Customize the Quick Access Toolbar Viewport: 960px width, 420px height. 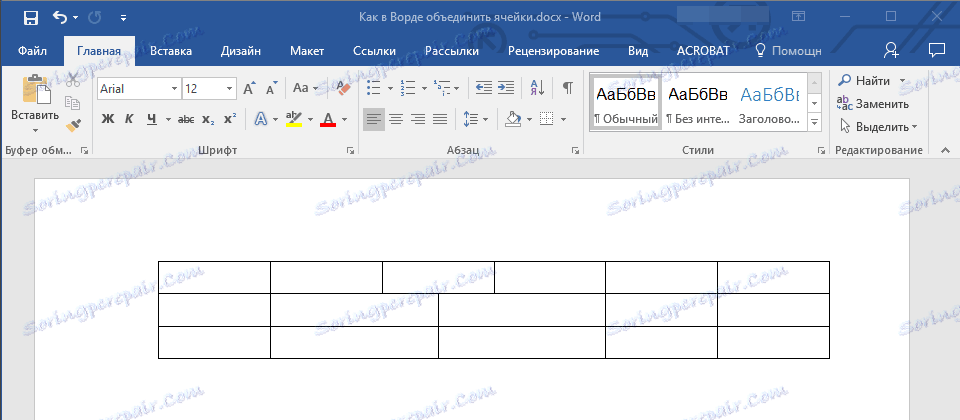click(123, 18)
